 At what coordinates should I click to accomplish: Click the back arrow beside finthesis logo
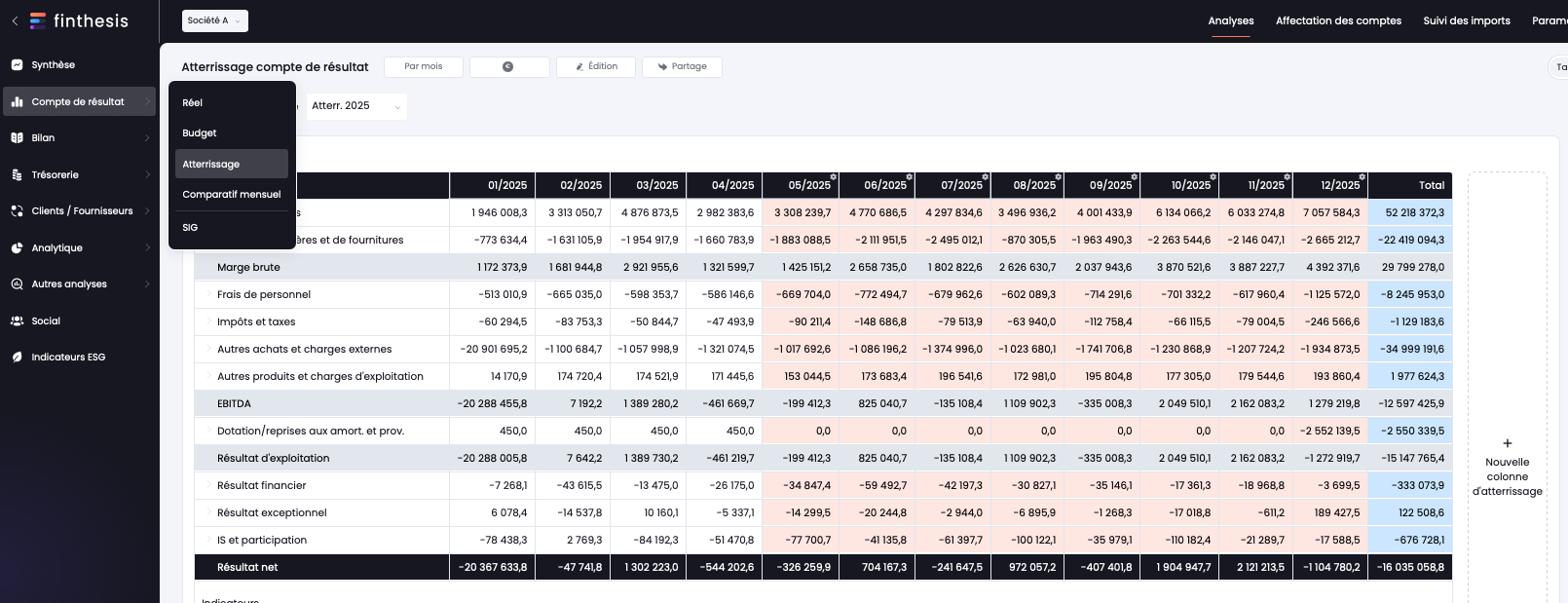[15, 21]
